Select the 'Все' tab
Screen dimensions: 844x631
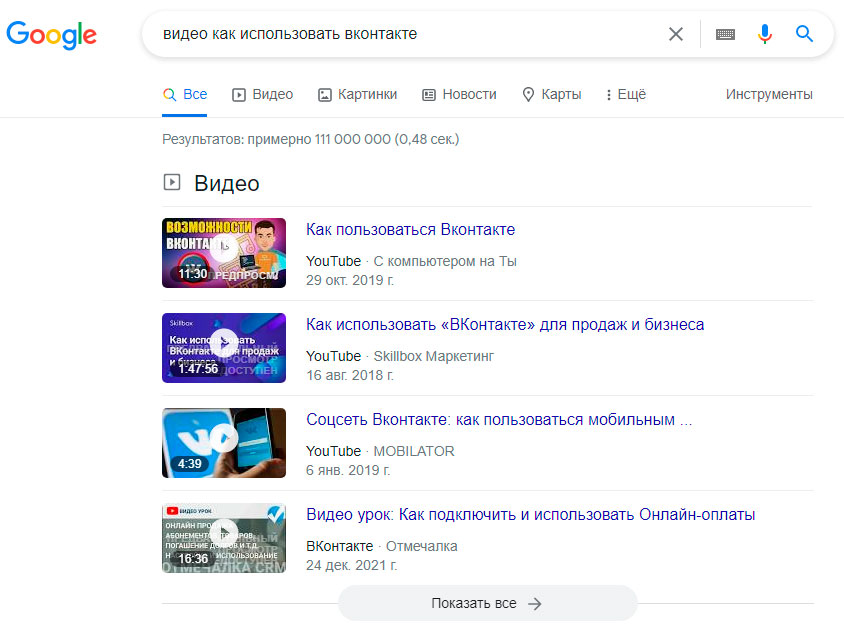point(185,94)
